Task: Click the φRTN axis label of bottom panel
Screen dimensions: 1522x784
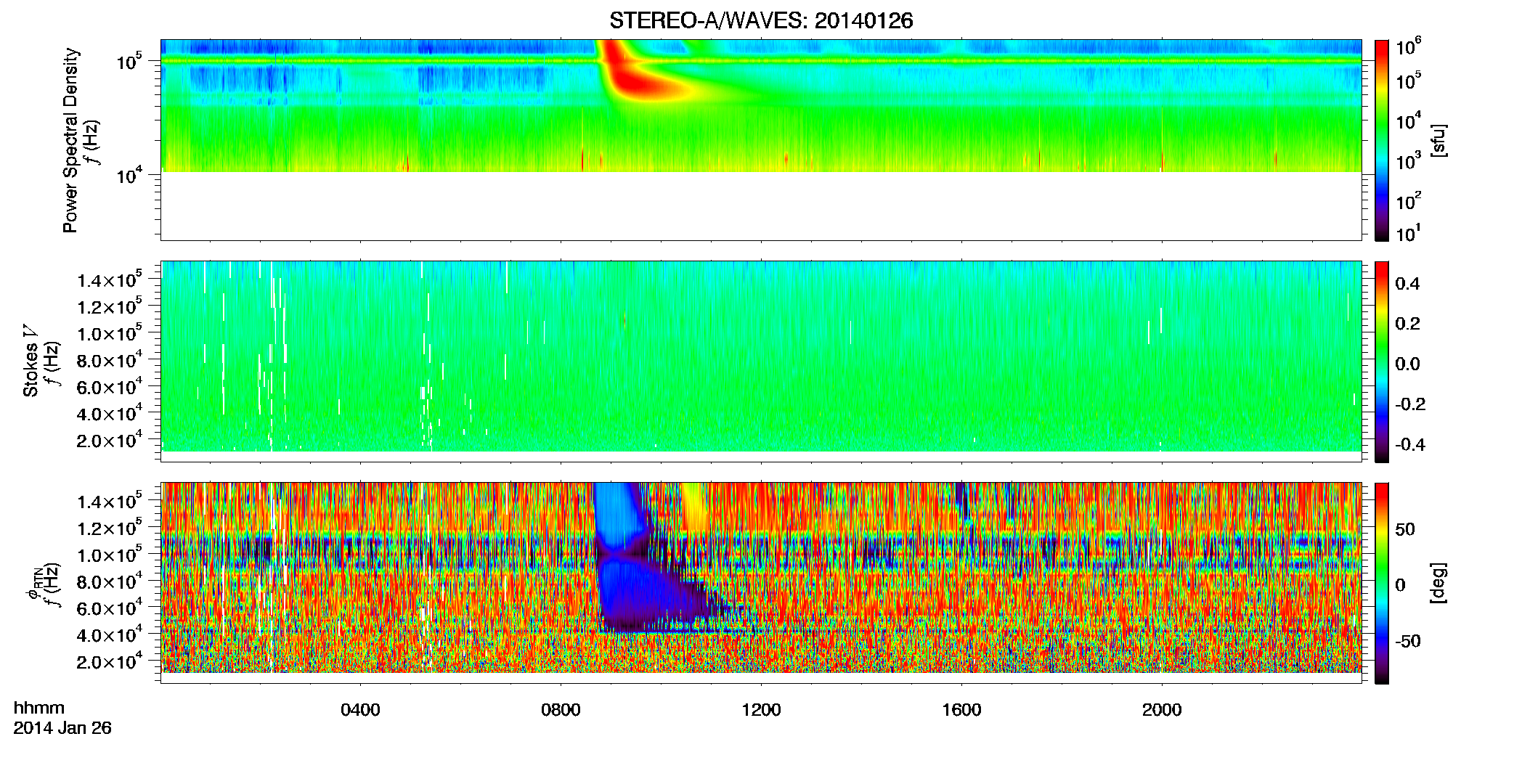Action: click(x=33, y=583)
